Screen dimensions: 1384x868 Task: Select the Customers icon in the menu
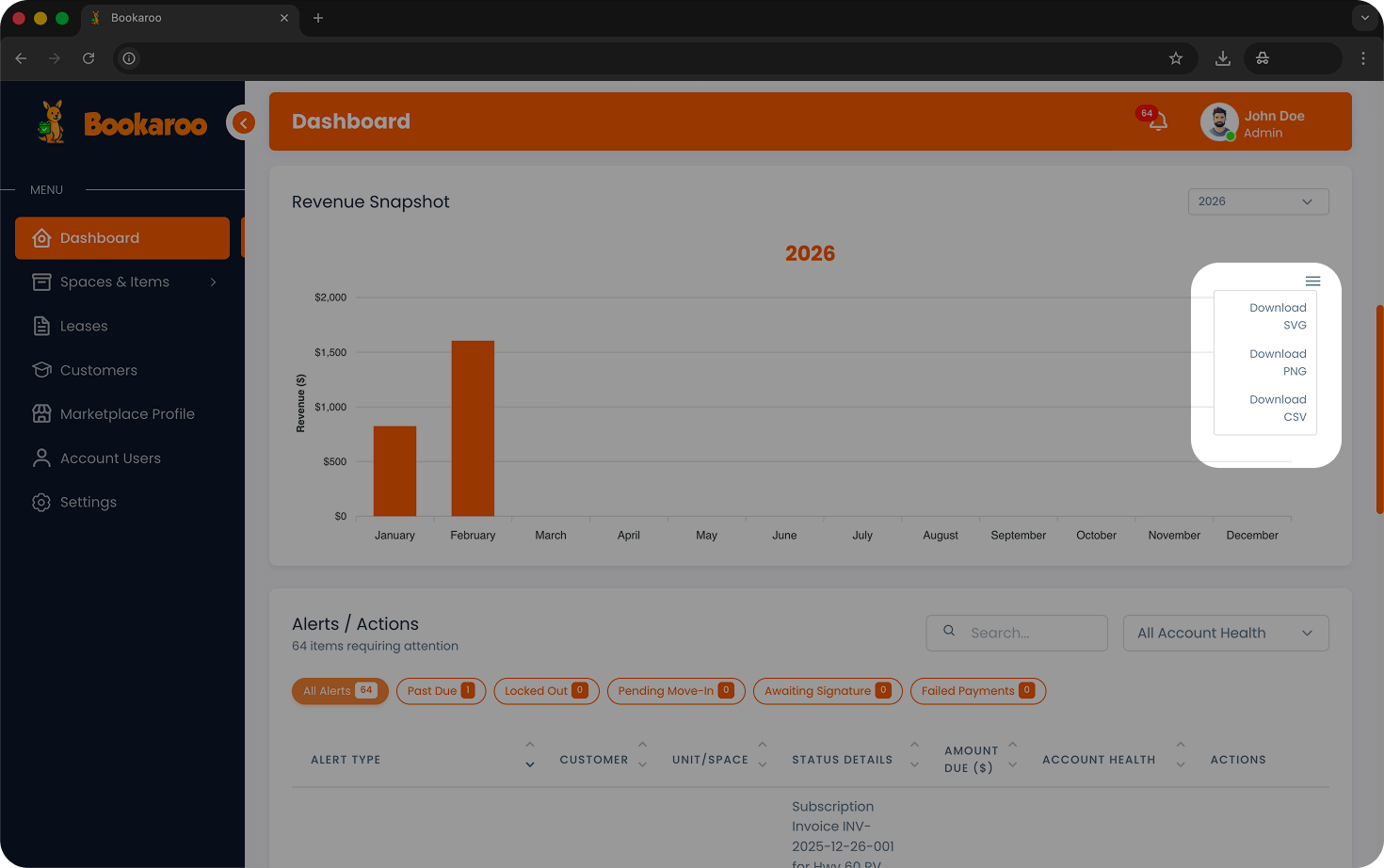[41, 370]
